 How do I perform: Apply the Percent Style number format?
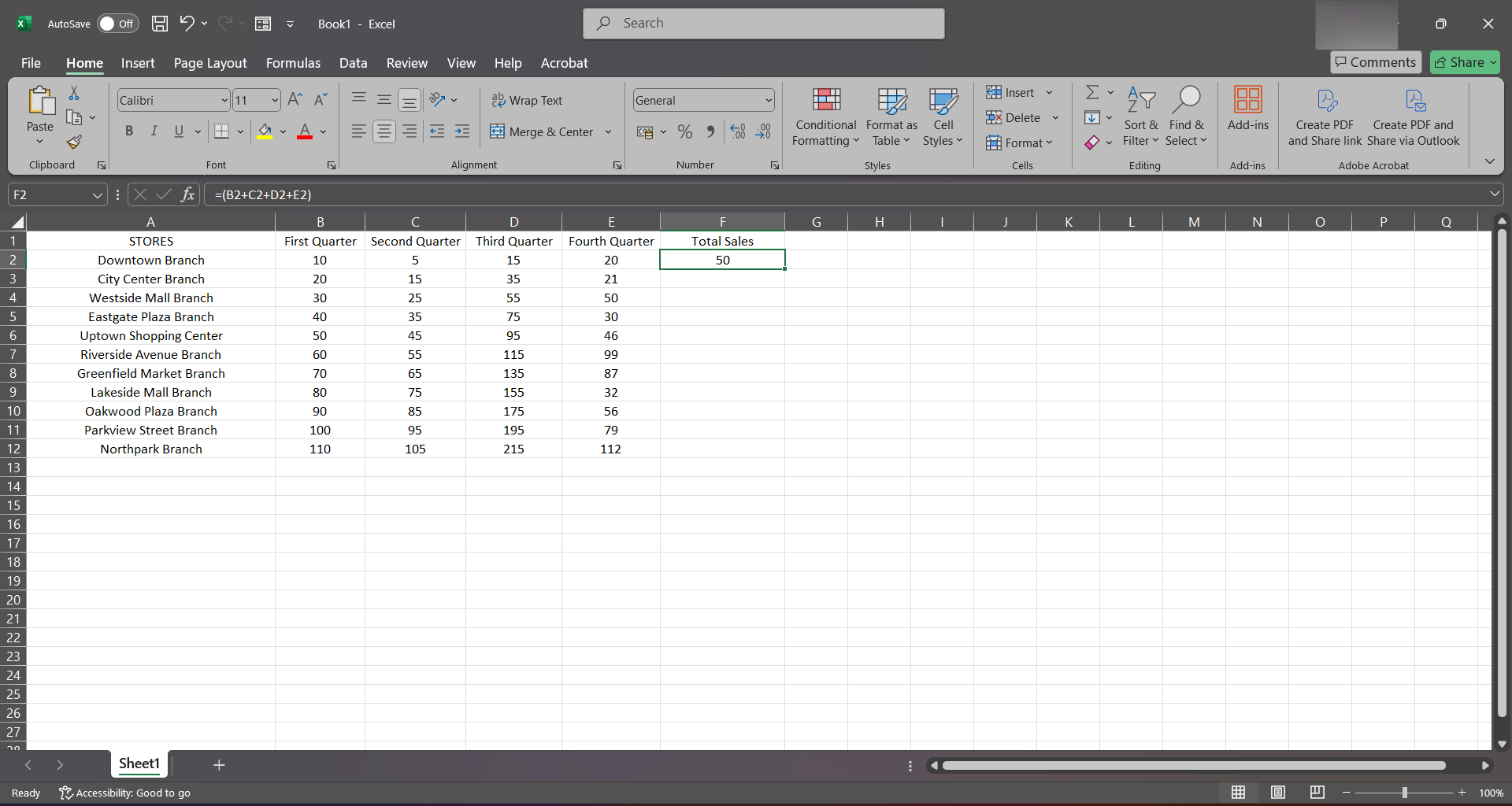click(x=685, y=131)
